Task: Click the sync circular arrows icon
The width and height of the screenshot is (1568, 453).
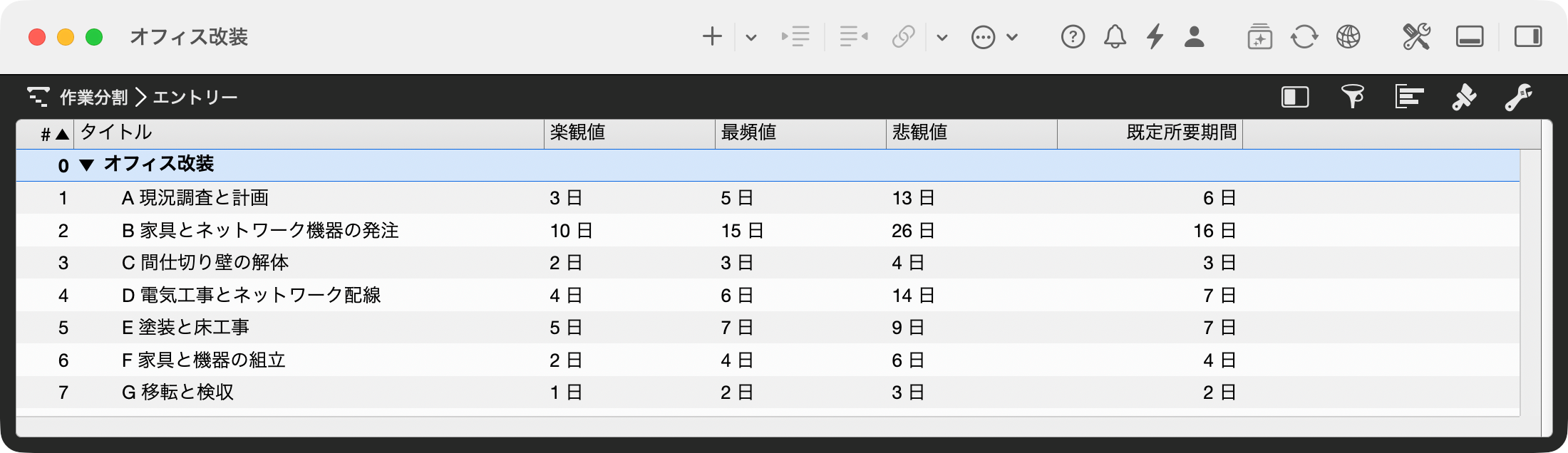Action: (1304, 36)
